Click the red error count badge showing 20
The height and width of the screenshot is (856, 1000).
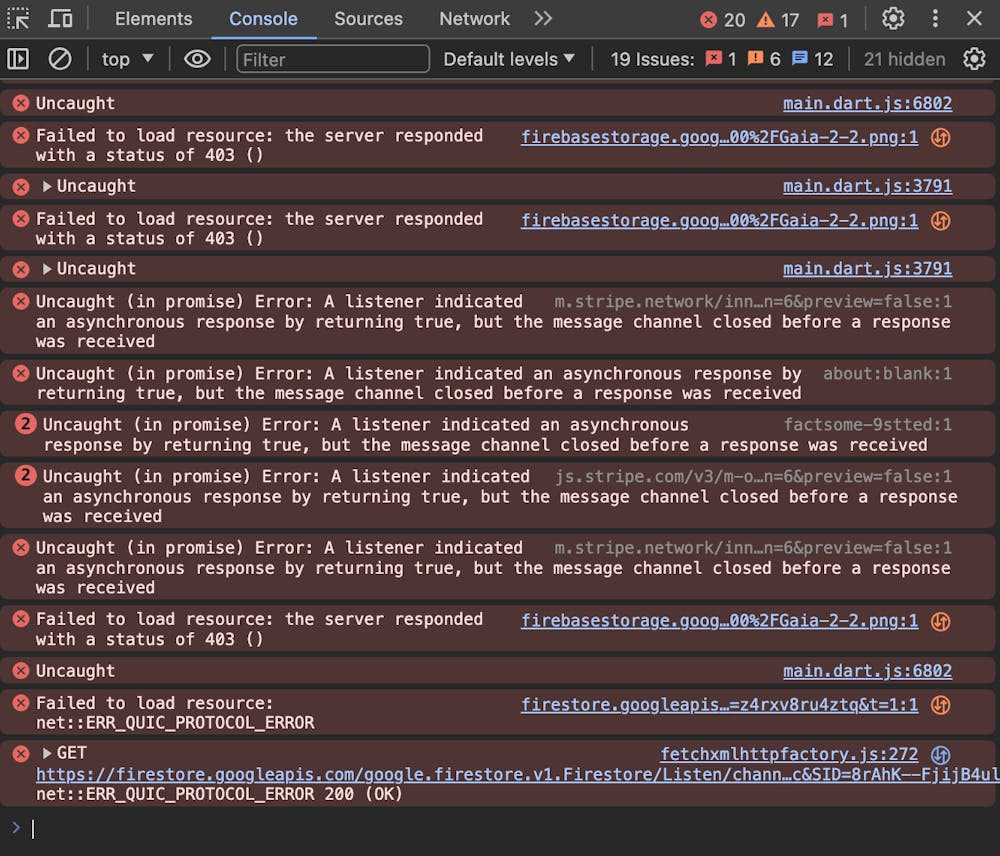click(x=723, y=19)
